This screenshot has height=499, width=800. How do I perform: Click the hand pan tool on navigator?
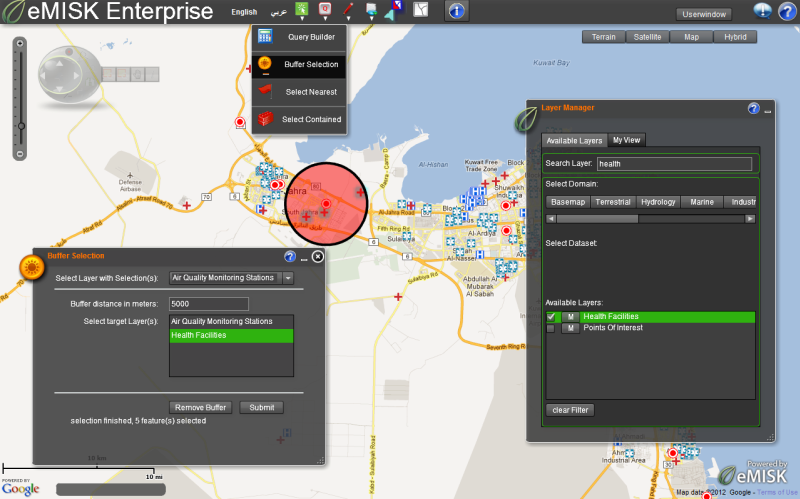pos(137,74)
